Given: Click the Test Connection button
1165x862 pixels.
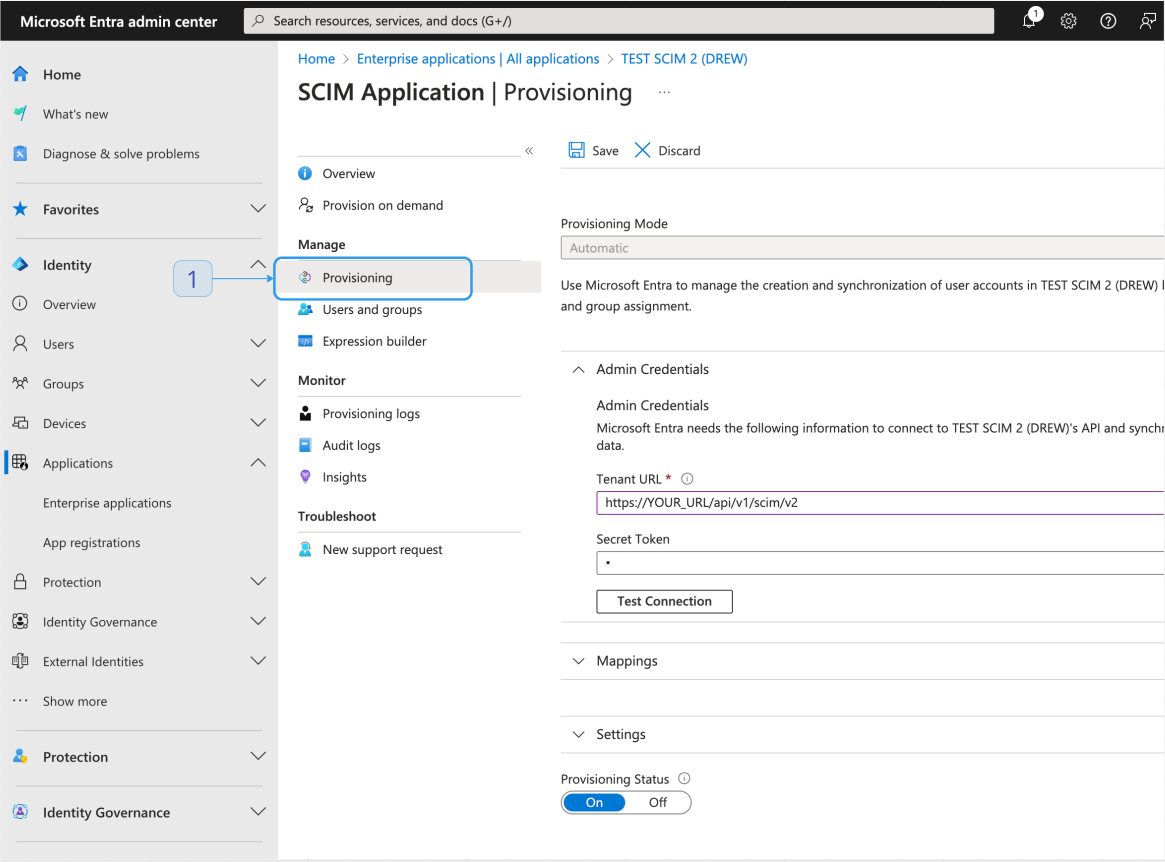Looking at the screenshot, I should coord(664,601).
